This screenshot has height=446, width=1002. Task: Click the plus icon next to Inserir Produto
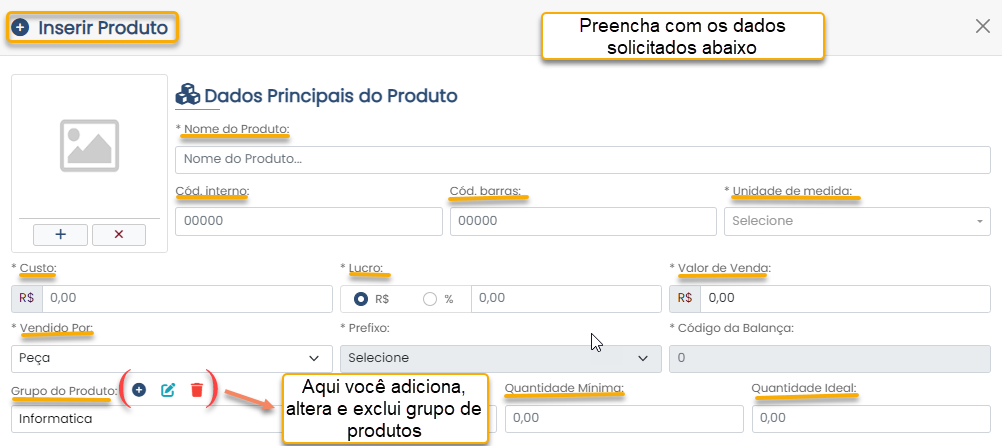tap(21, 28)
